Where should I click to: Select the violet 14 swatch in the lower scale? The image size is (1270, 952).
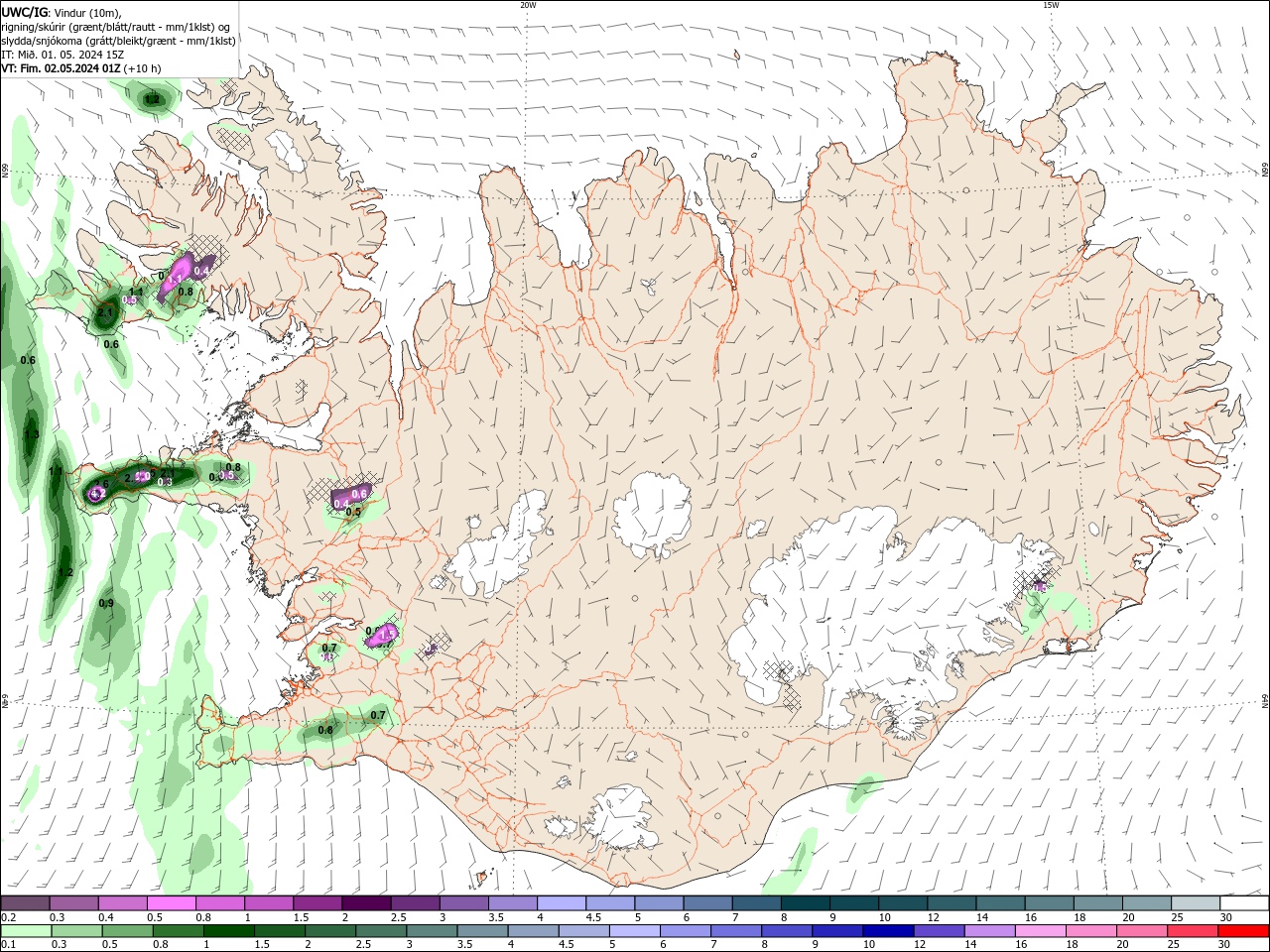tap(990, 931)
